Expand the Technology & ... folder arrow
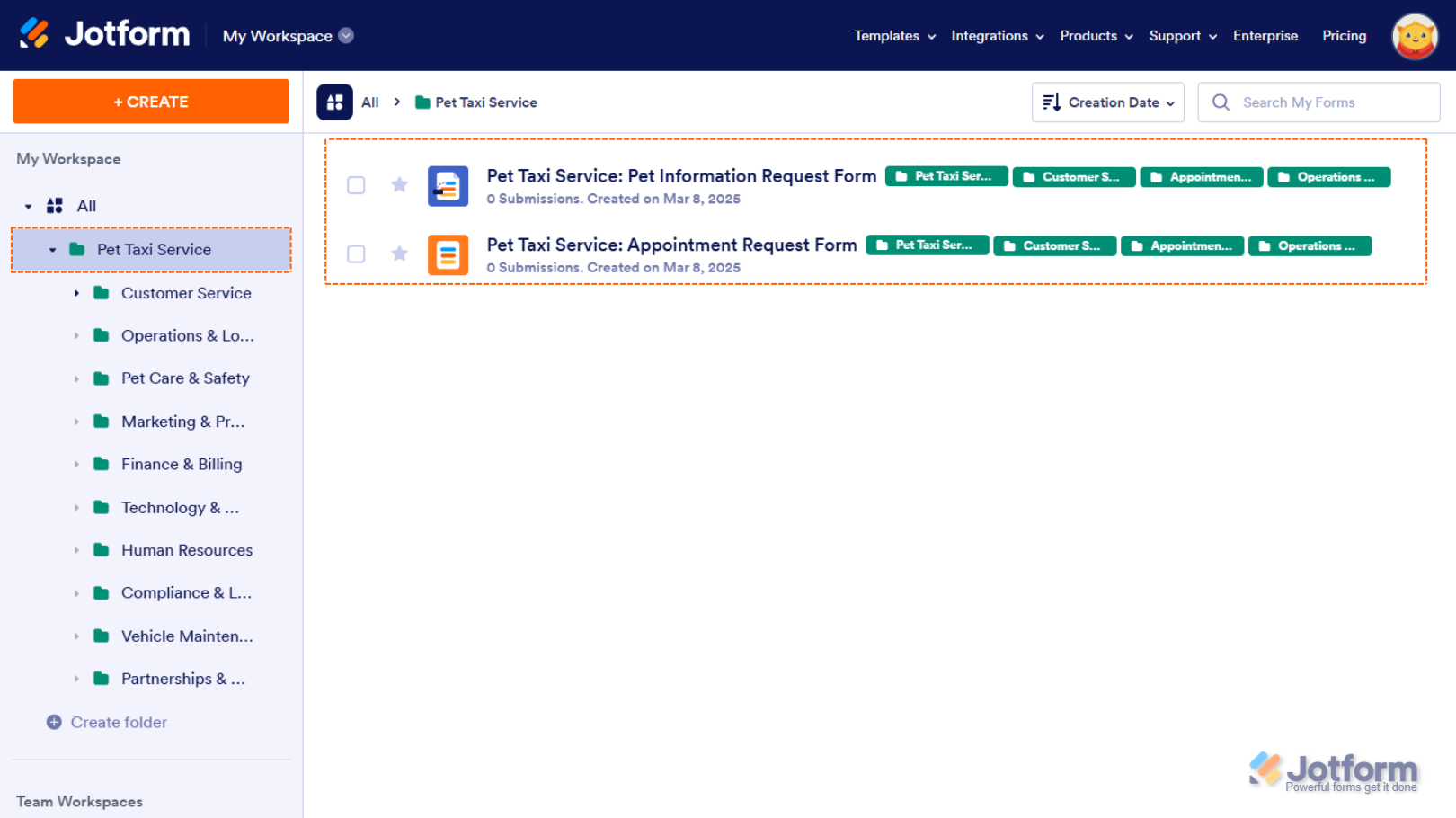The height and width of the screenshot is (818, 1456). (x=76, y=508)
